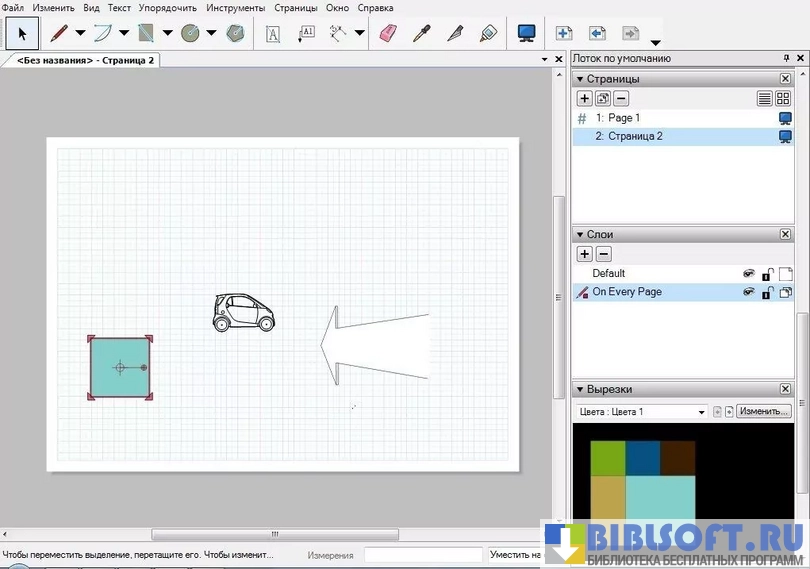Viewport: 810px width, 569px height.
Task: Open the Цвета : Цвета 1 dropdown
Action: coord(641,411)
